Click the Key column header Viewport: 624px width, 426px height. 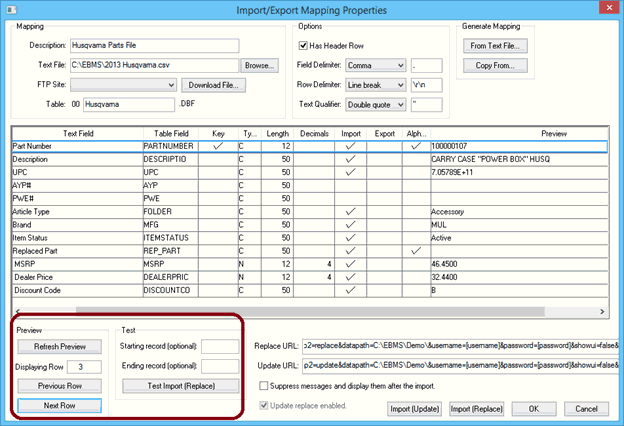click(218, 134)
